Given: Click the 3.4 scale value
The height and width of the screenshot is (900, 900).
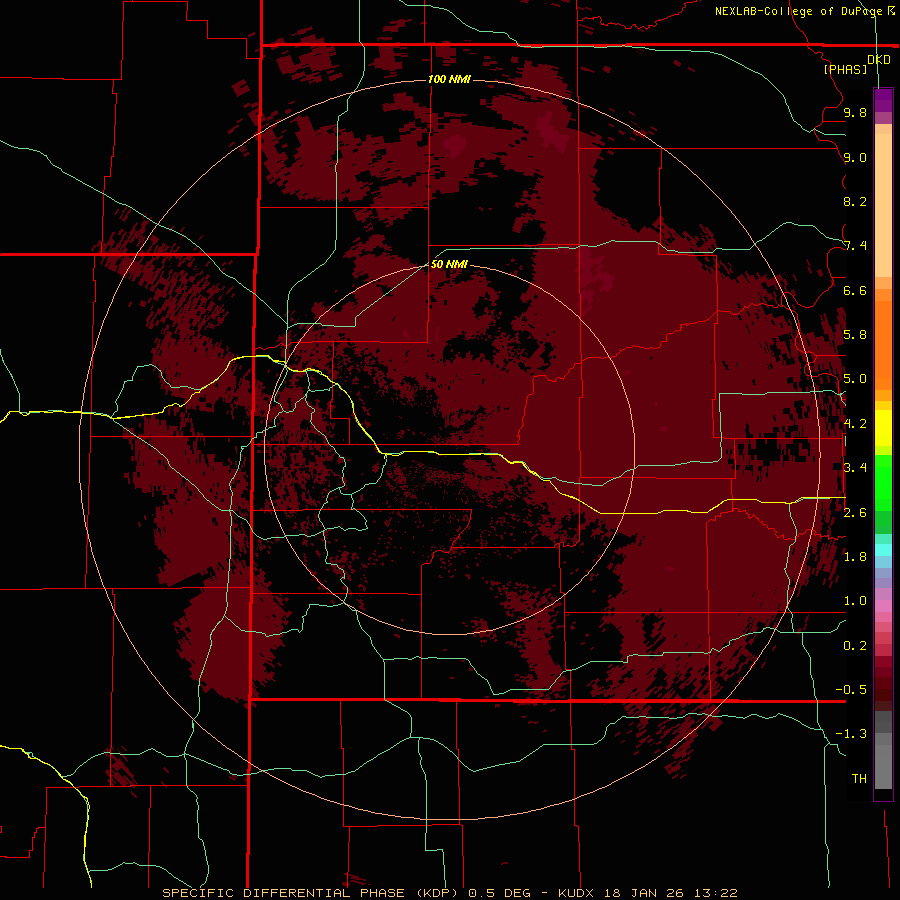Looking at the screenshot, I should [x=855, y=468].
